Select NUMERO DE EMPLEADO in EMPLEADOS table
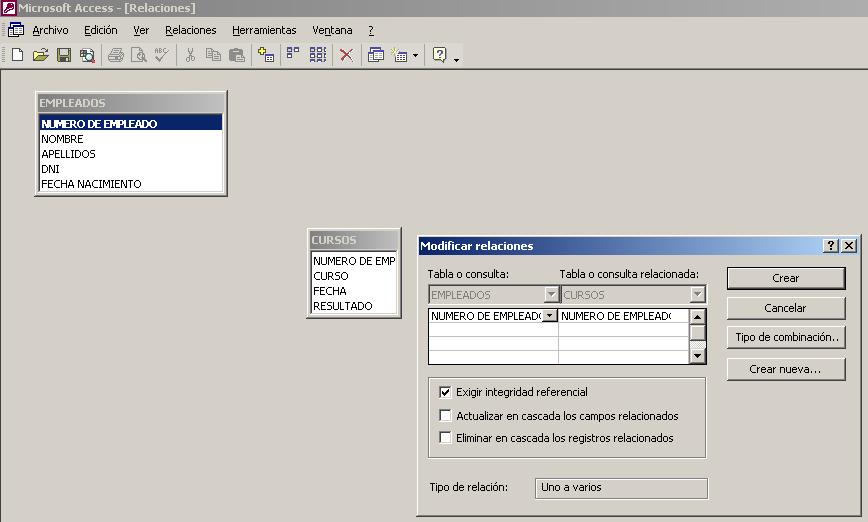This screenshot has width=868, height=522. coord(131,123)
